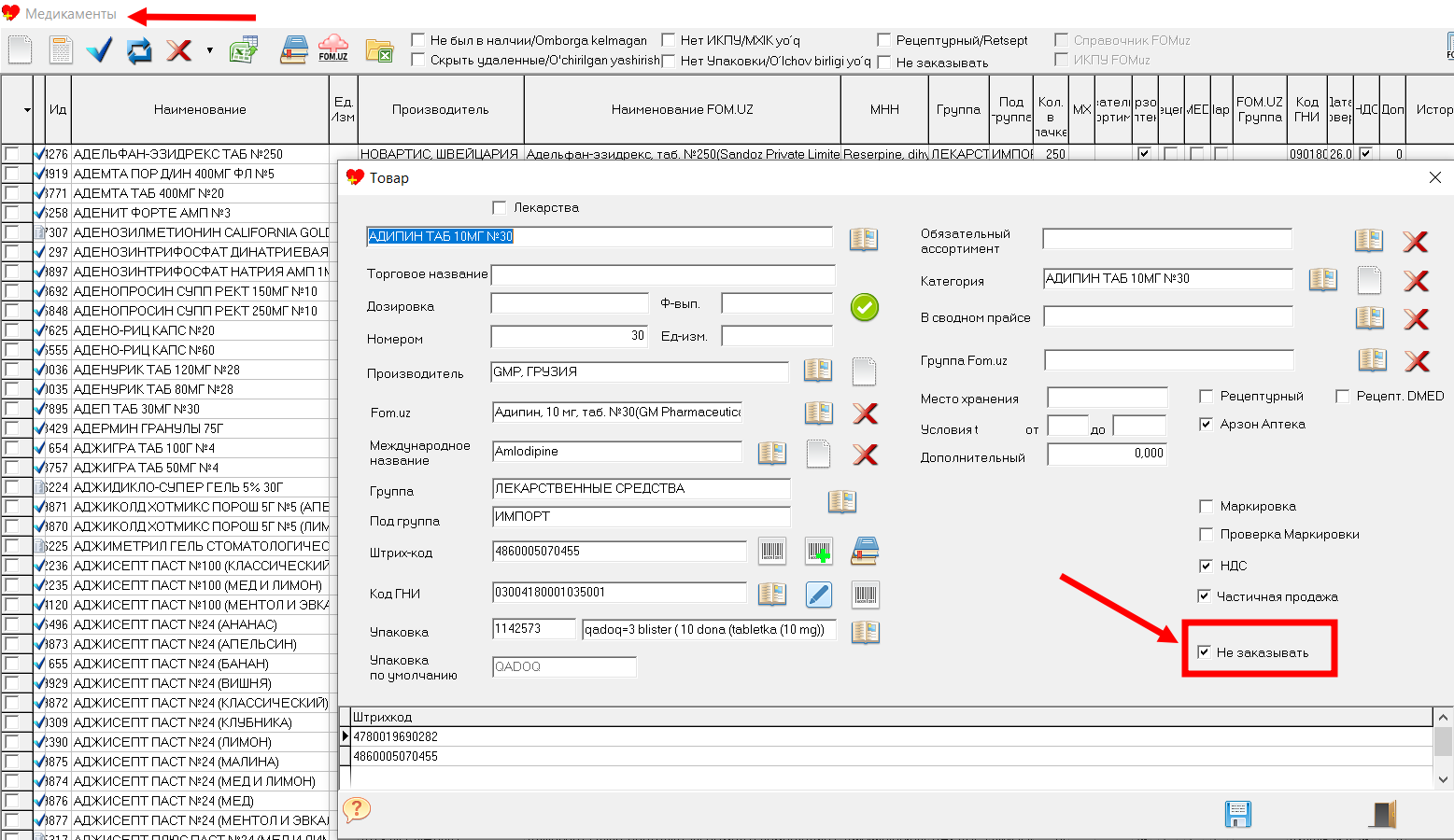Close the Товар dialog
The image size is (1454, 840).
1435,177
